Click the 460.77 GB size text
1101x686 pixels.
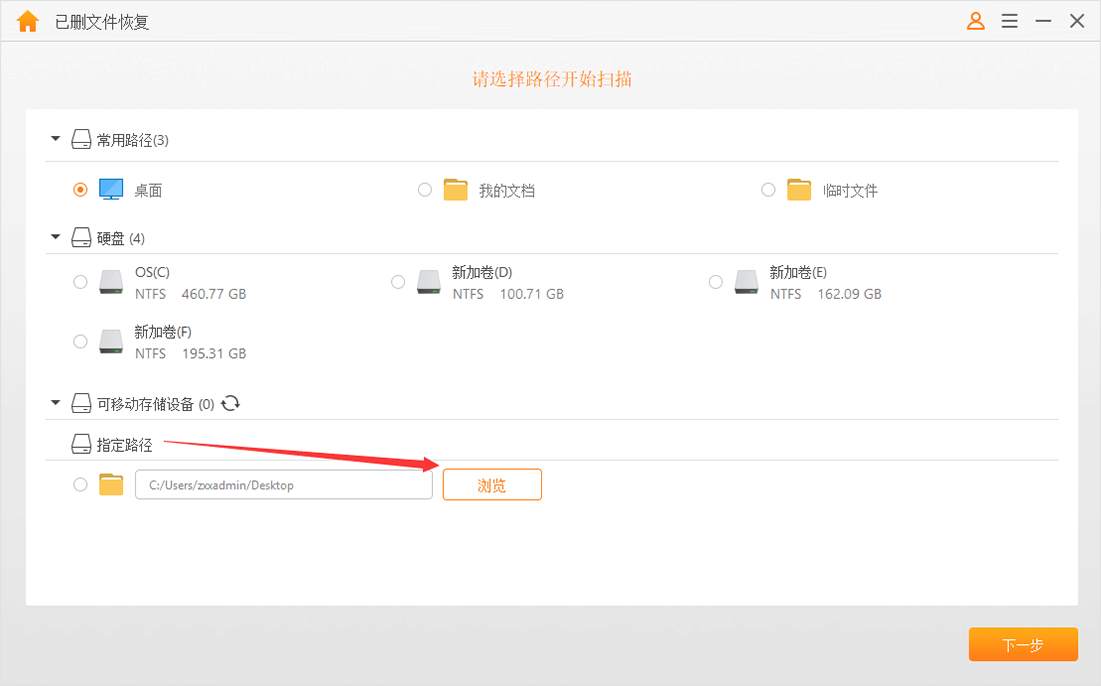tap(214, 294)
